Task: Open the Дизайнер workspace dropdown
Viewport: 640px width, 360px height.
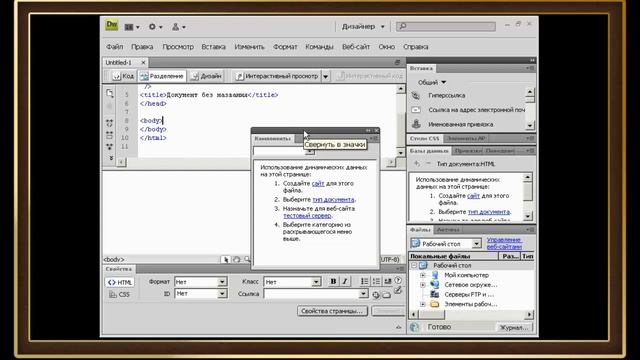Action: (x=363, y=27)
